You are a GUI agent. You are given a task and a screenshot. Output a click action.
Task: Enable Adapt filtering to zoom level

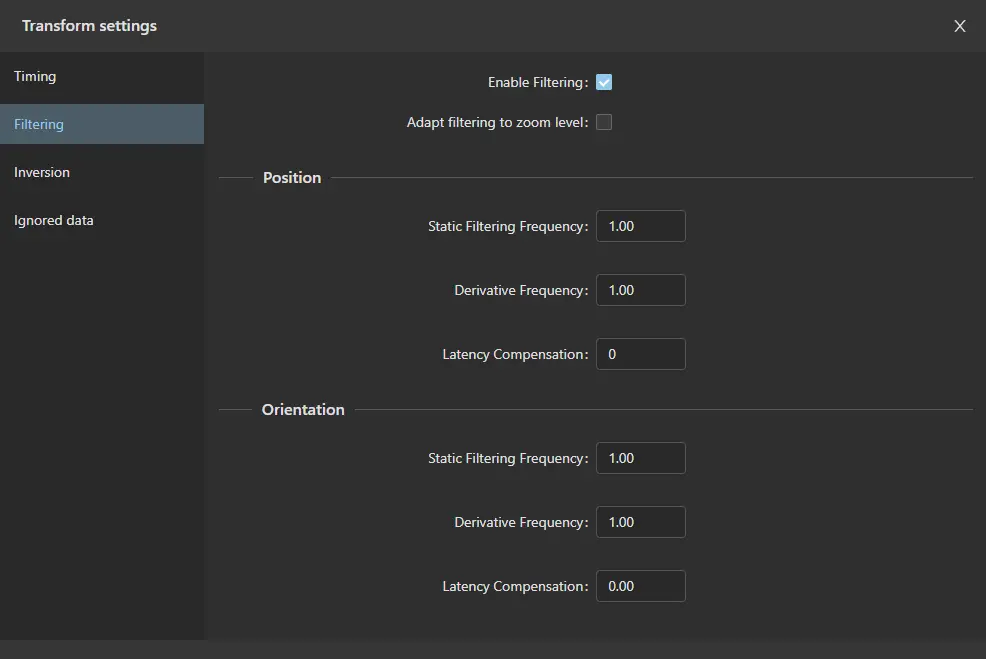click(604, 122)
